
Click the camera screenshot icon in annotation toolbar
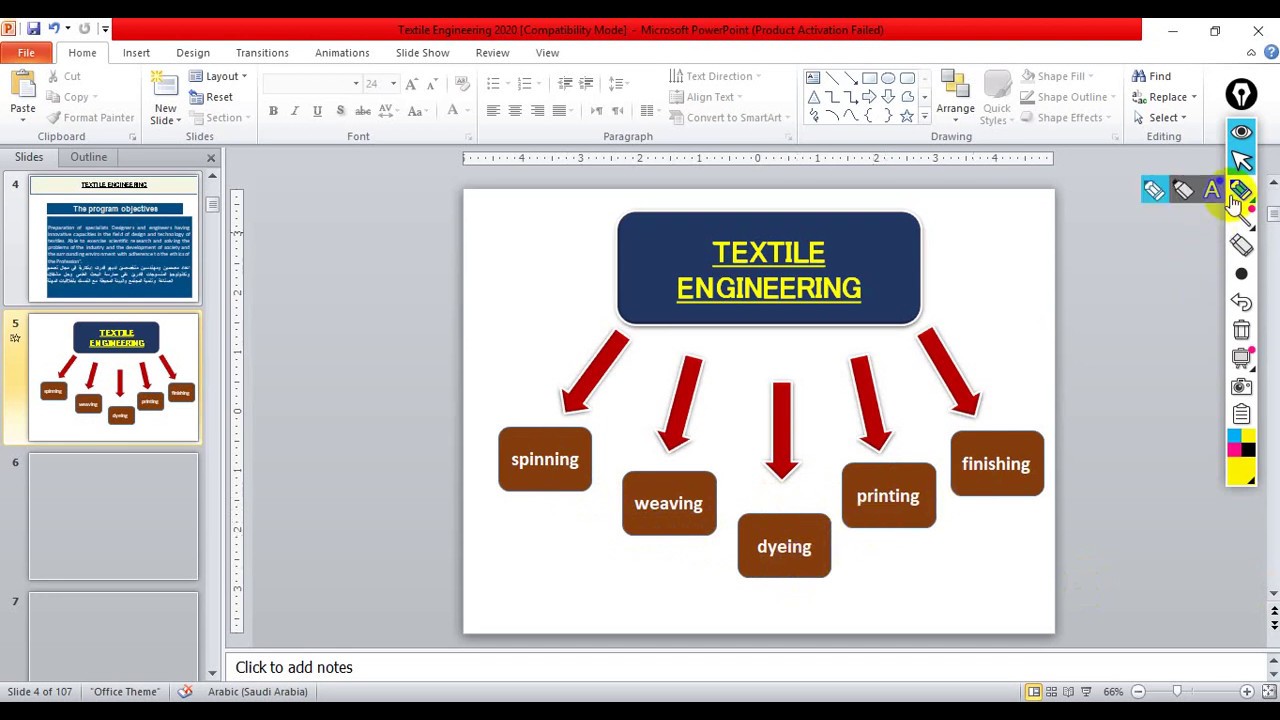(x=1241, y=386)
